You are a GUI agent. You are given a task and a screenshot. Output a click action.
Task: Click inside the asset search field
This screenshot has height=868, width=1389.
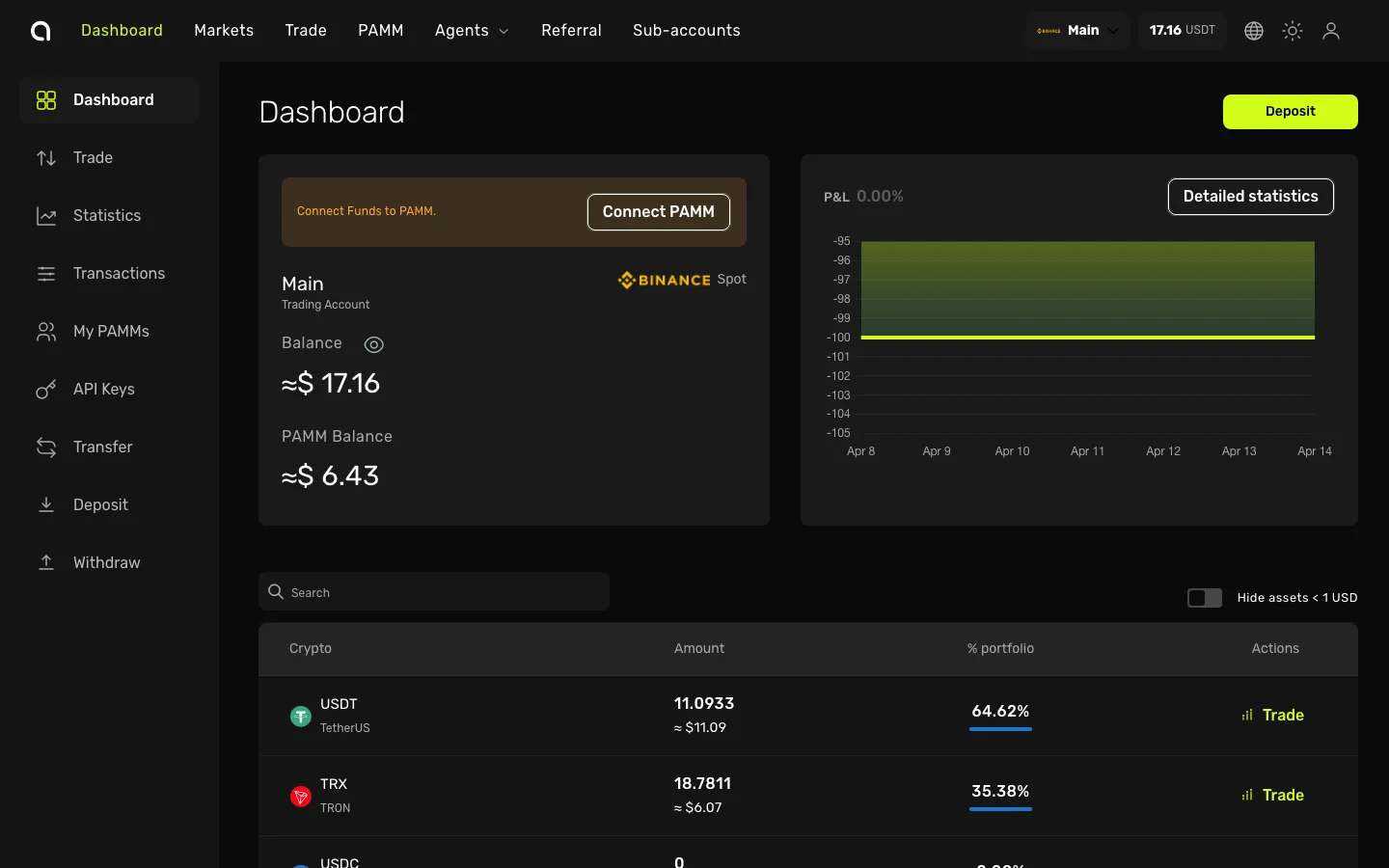[x=433, y=591]
